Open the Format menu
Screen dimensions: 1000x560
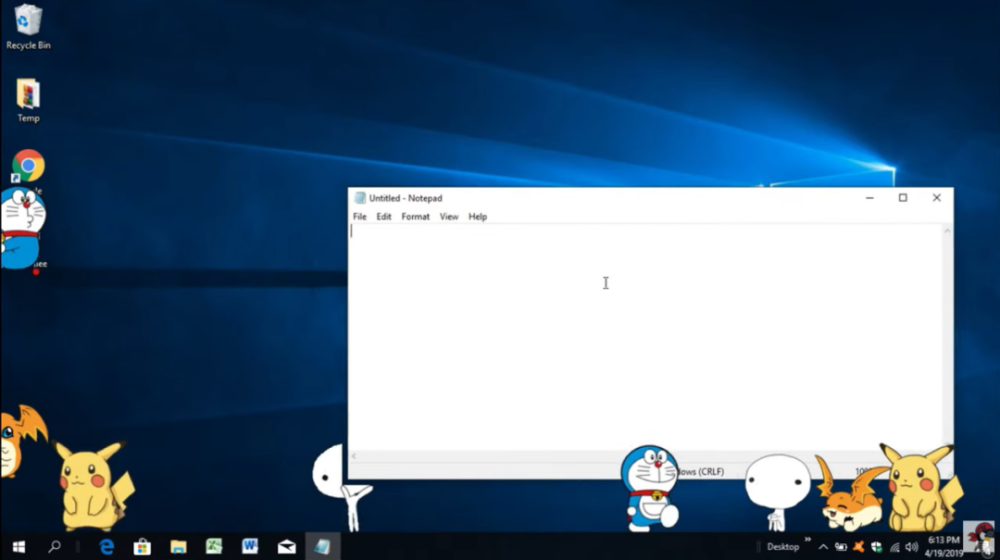tap(415, 217)
